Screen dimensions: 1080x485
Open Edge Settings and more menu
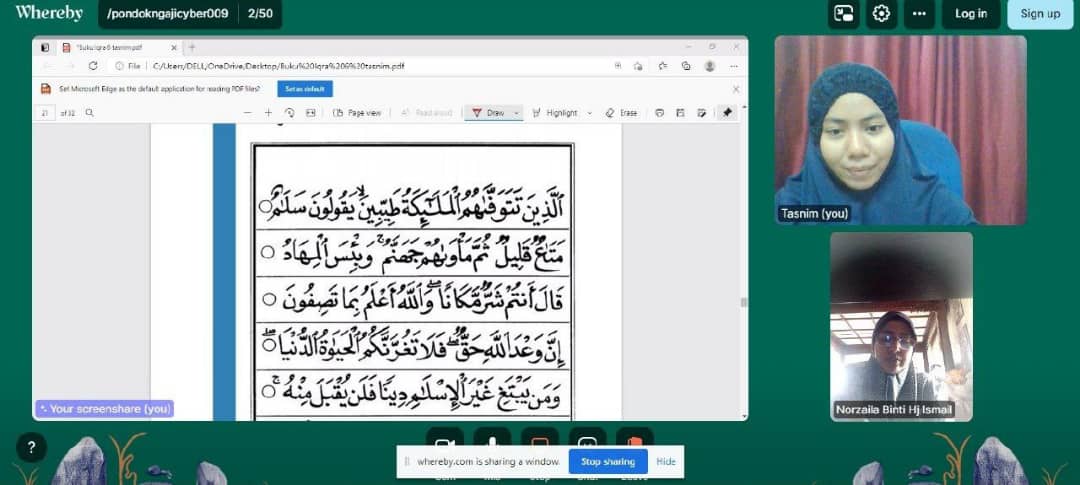(734, 66)
